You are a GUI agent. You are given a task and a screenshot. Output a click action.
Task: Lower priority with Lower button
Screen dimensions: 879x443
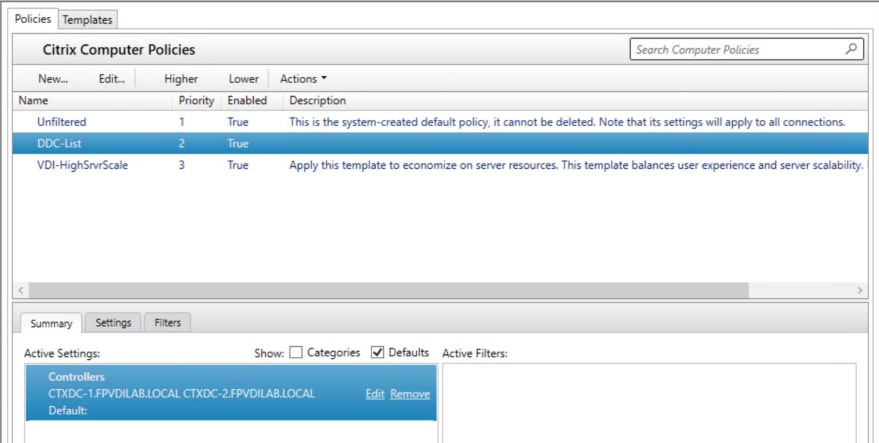click(244, 79)
